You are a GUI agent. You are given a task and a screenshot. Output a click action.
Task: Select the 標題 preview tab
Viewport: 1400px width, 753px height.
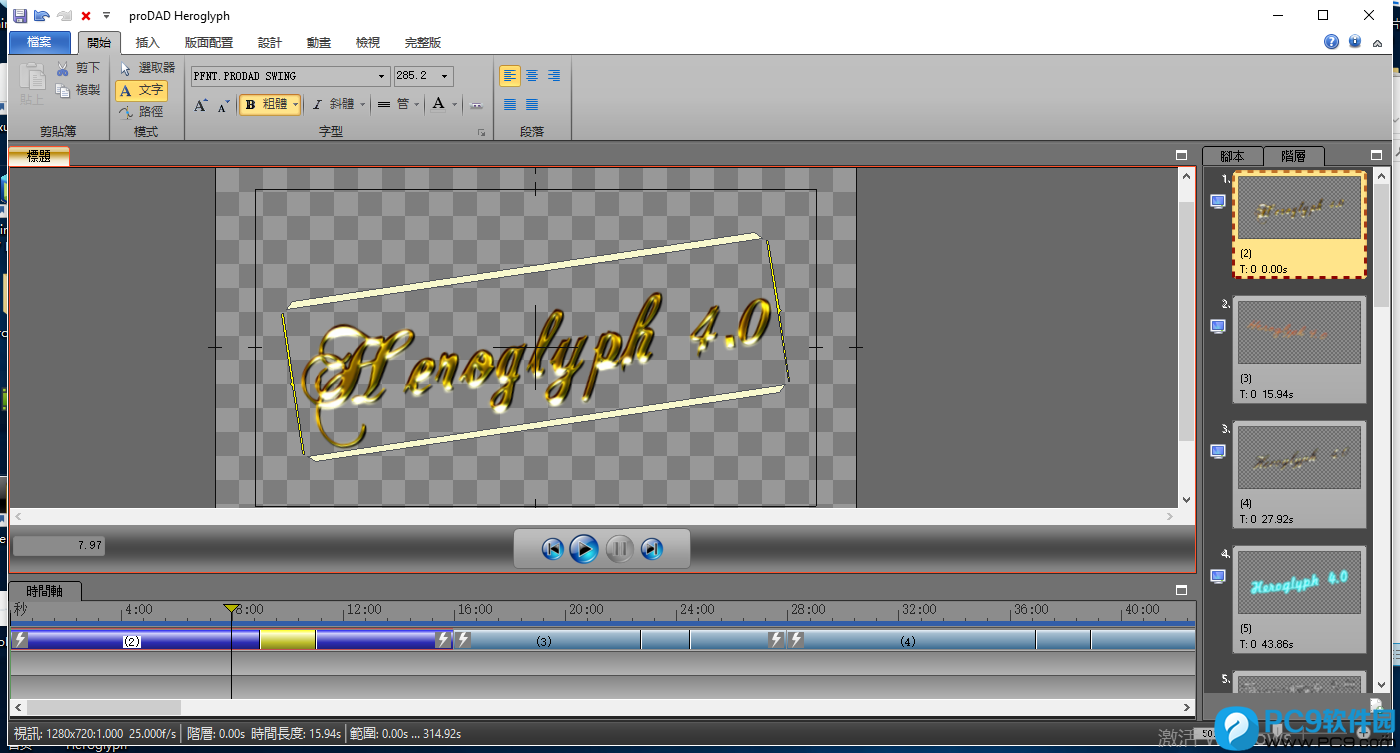(x=39, y=156)
